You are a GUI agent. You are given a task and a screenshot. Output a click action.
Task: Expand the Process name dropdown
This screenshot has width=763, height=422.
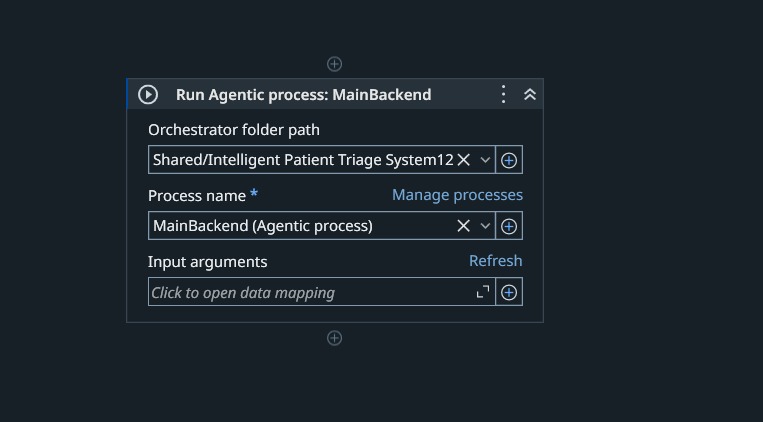(485, 226)
